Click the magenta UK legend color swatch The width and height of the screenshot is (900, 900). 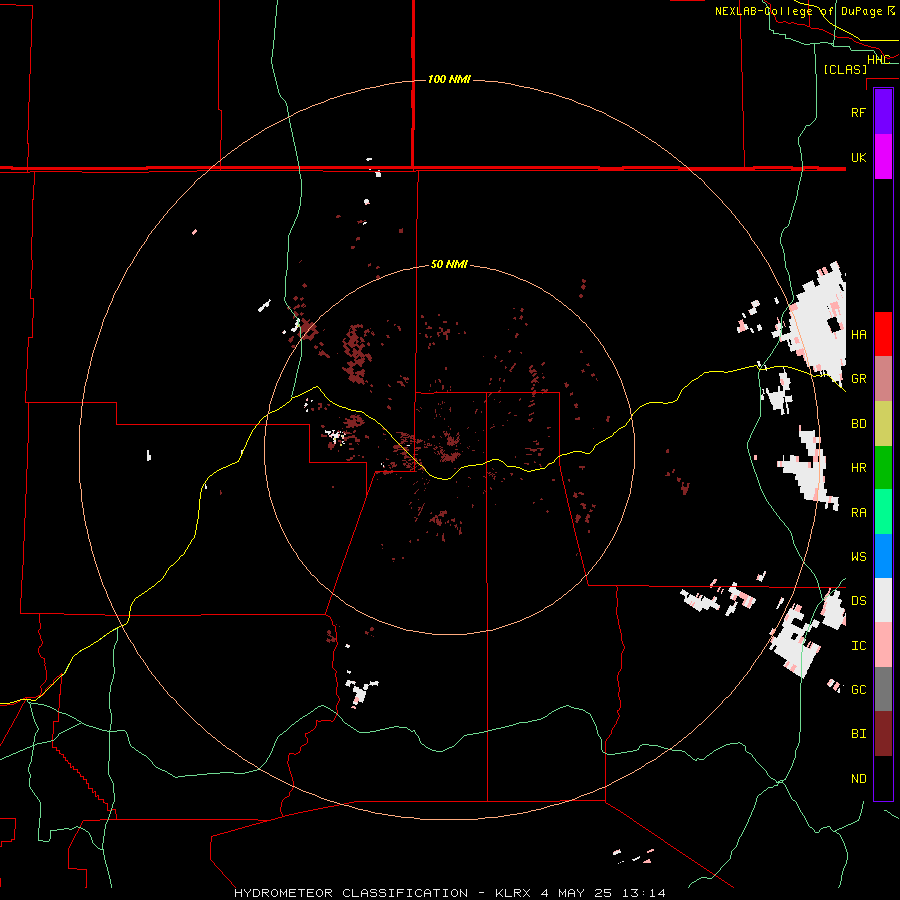(883, 157)
